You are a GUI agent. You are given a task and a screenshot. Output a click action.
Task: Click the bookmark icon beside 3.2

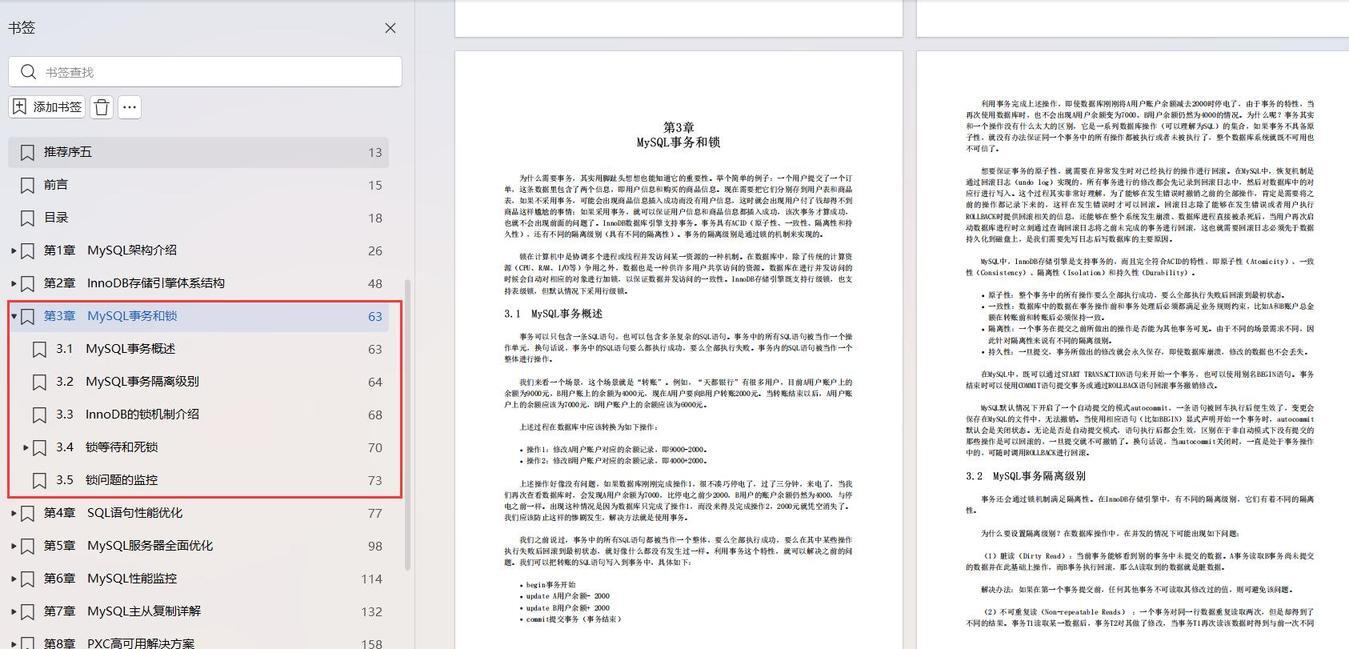pyautogui.click(x=39, y=383)
